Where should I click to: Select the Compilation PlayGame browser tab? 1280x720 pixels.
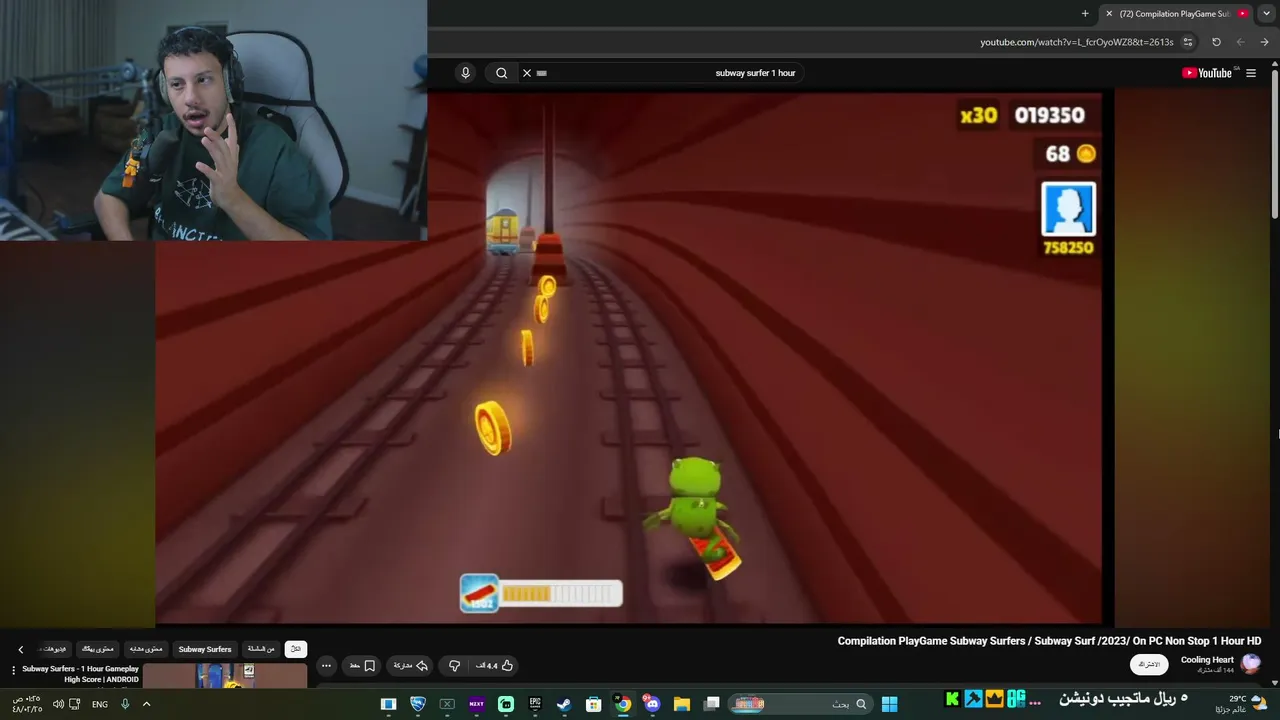point(1176,14)
